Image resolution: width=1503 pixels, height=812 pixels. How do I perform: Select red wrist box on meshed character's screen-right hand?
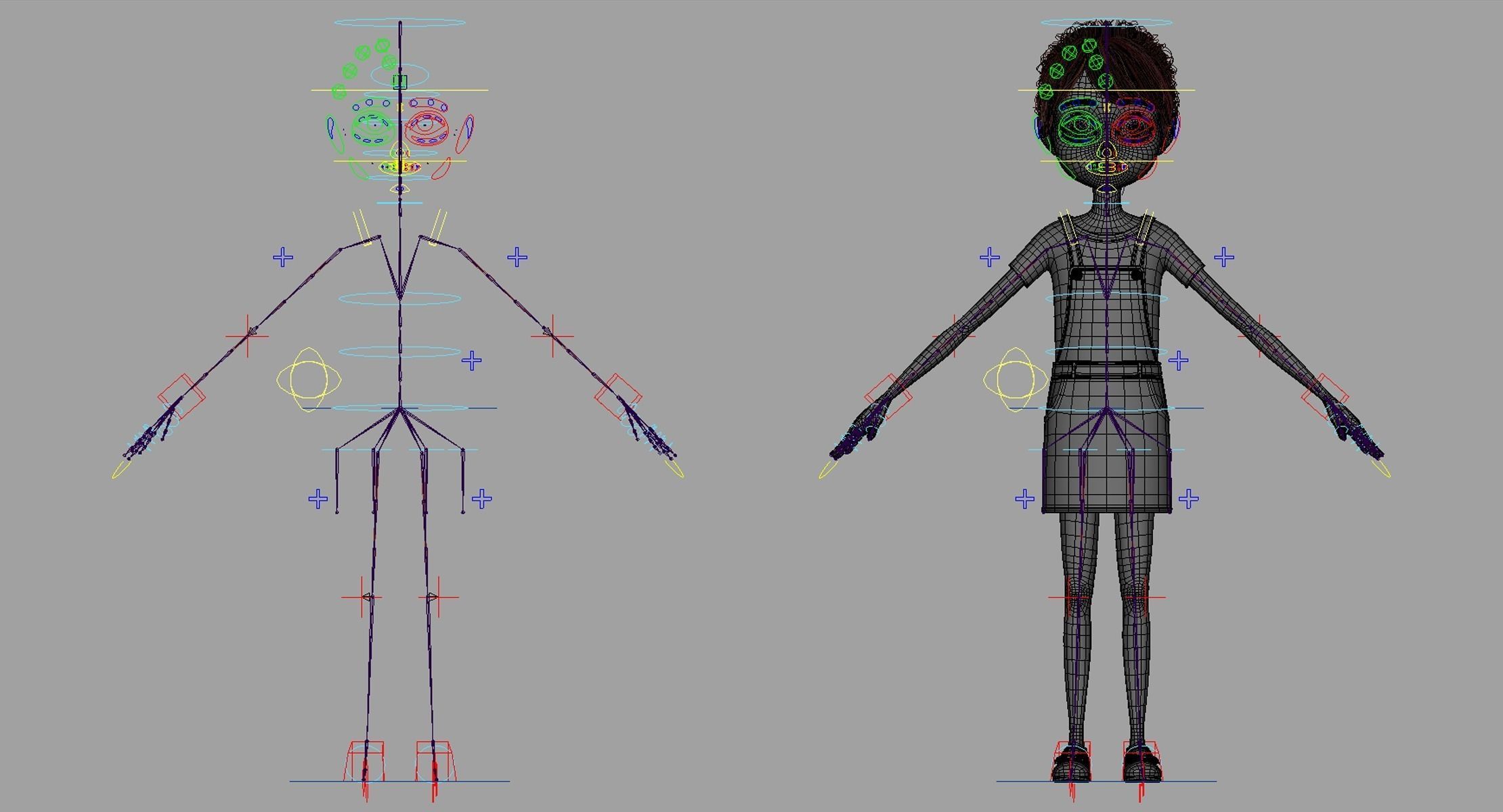pyautogui.click(x=1325, y=397)
